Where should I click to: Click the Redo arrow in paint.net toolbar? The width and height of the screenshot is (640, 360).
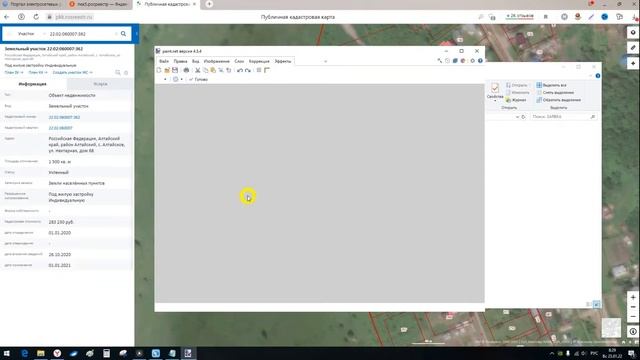[x=248, y=70]
